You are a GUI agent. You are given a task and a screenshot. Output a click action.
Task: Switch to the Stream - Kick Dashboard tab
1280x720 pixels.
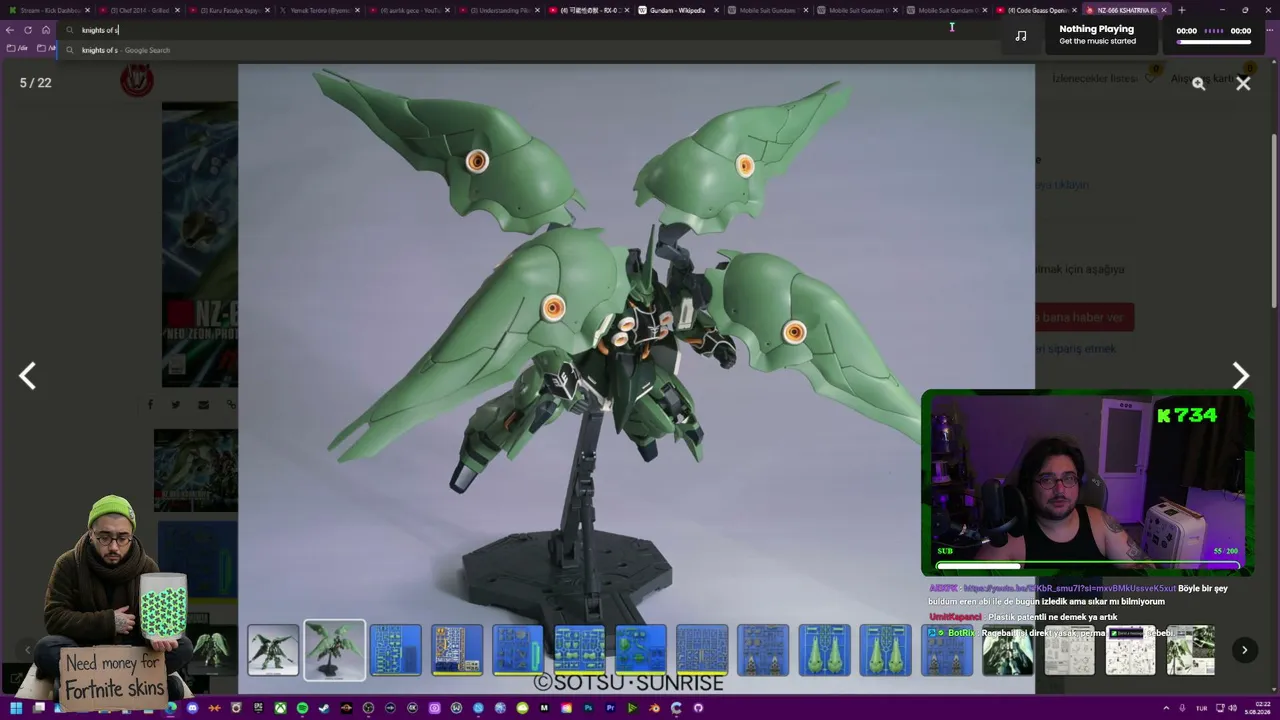(x=50, y=10)
